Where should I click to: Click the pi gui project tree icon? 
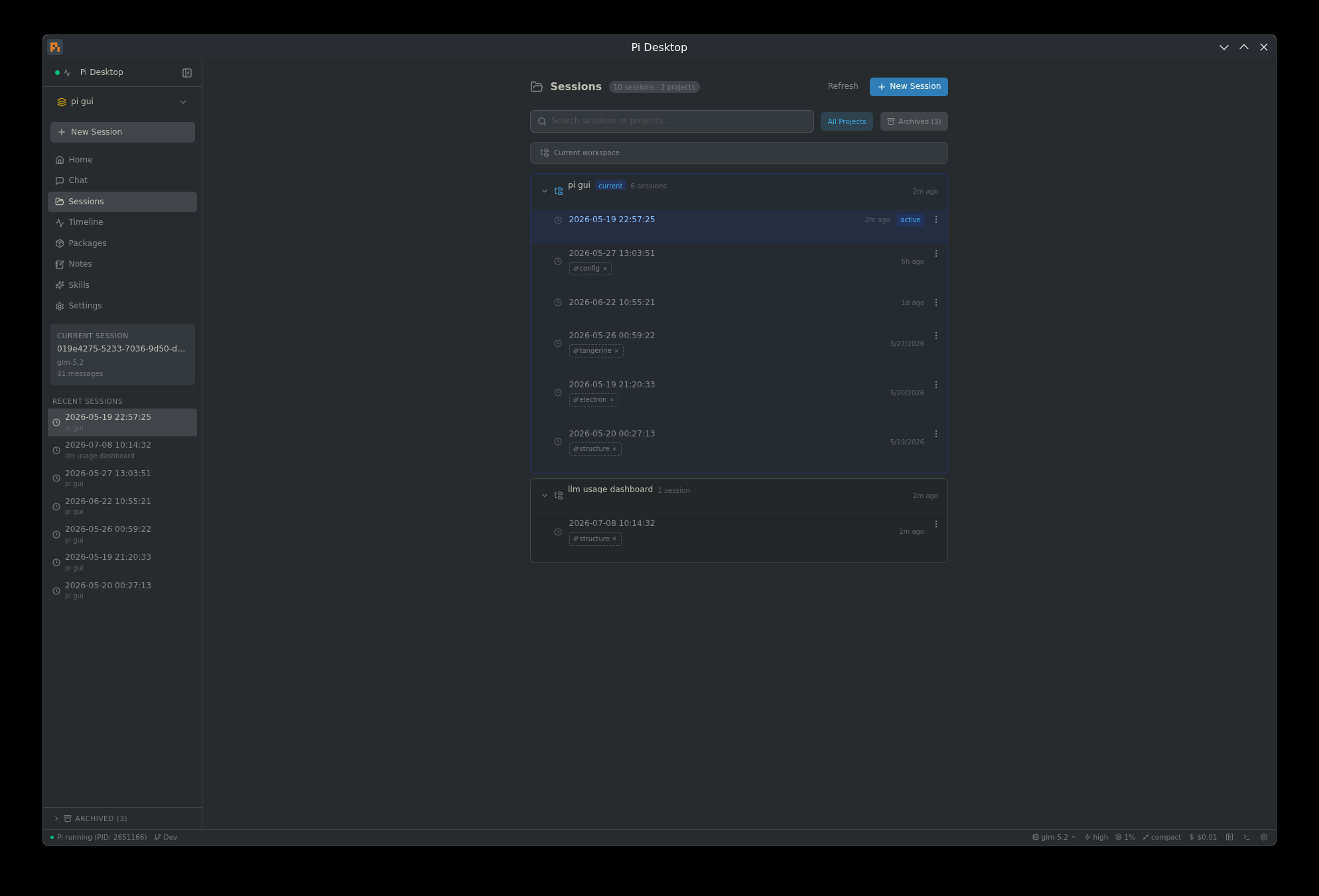(559, 191)
